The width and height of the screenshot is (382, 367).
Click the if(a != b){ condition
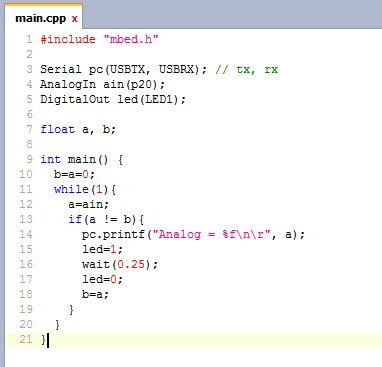coord(106,219)
